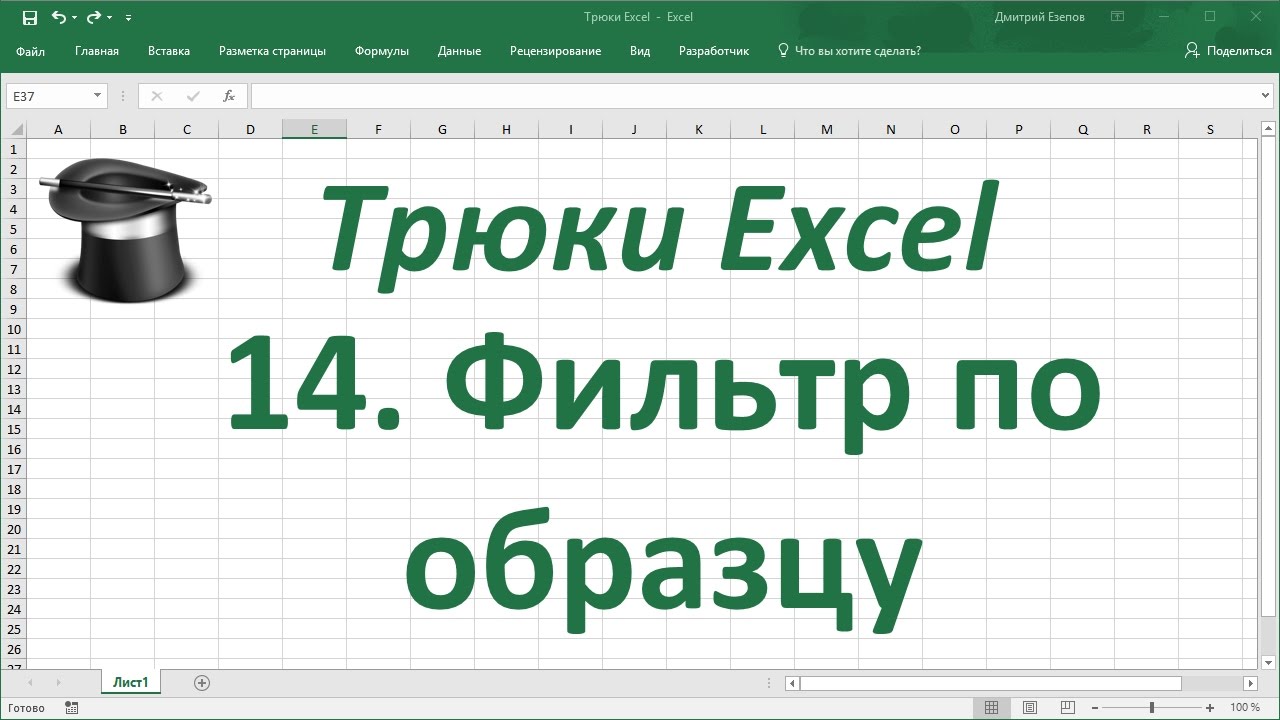Screen dimensions: 1280x720
Task: Select column S header
Action: 1210,129
